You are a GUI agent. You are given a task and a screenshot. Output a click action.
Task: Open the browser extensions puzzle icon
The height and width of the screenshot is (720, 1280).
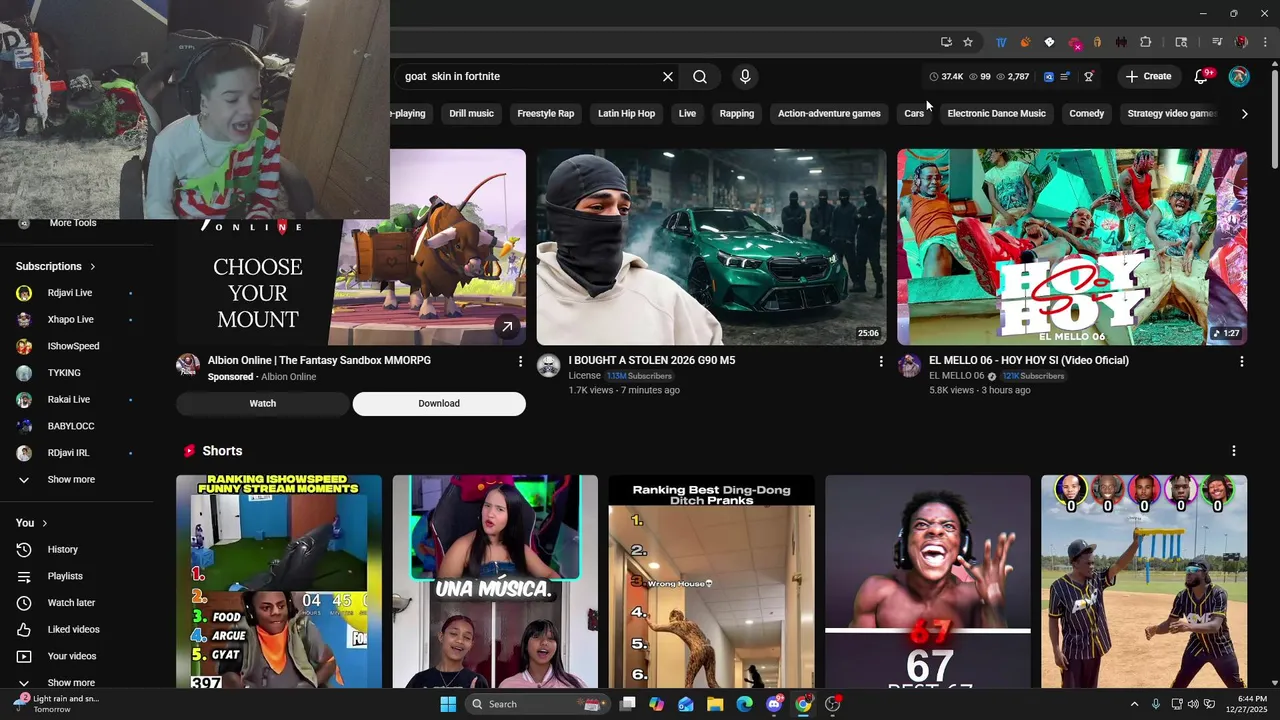click(1146, 42)
